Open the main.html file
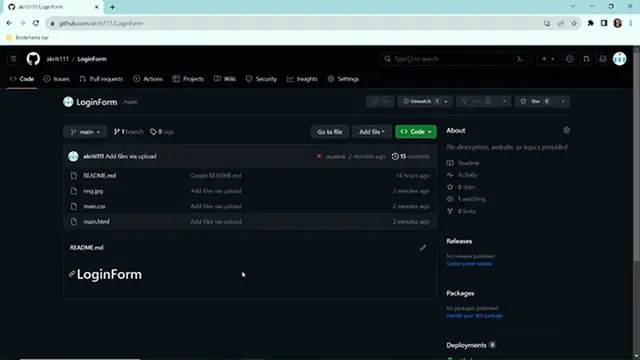This screenshot has width=640, height=360. coord(96,222)
